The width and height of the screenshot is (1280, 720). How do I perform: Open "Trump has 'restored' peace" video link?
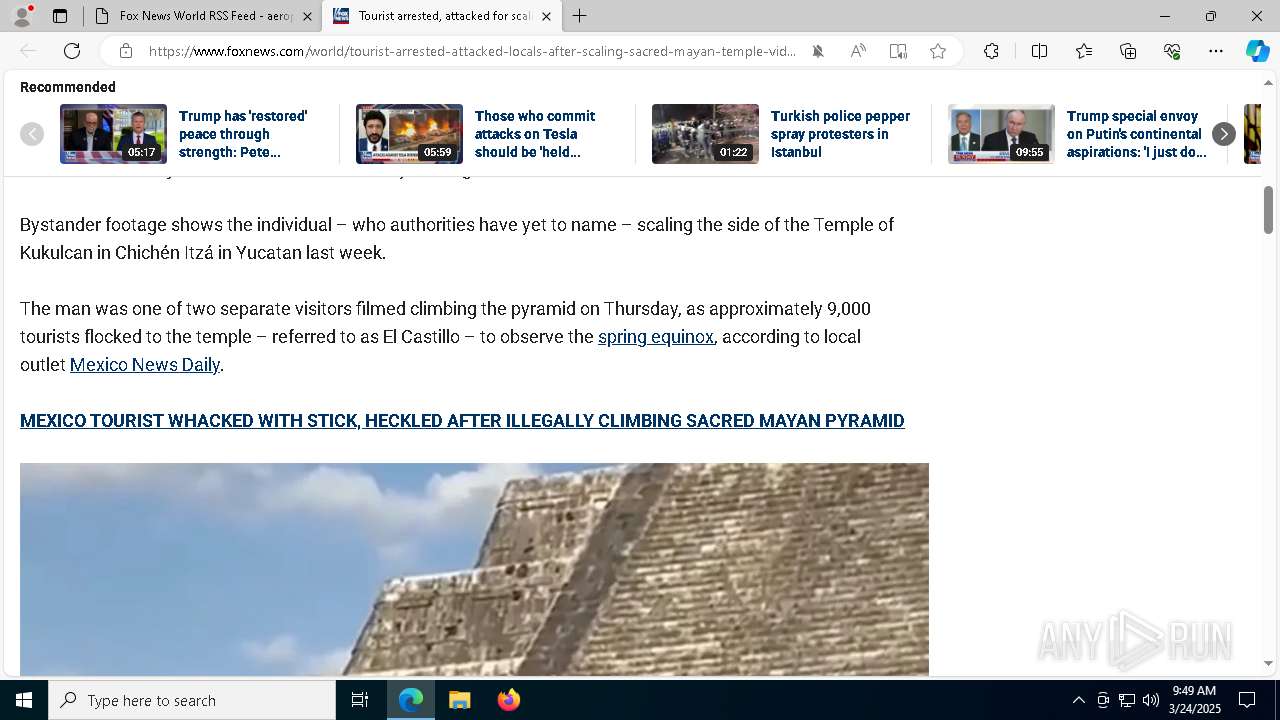point(243,134)
